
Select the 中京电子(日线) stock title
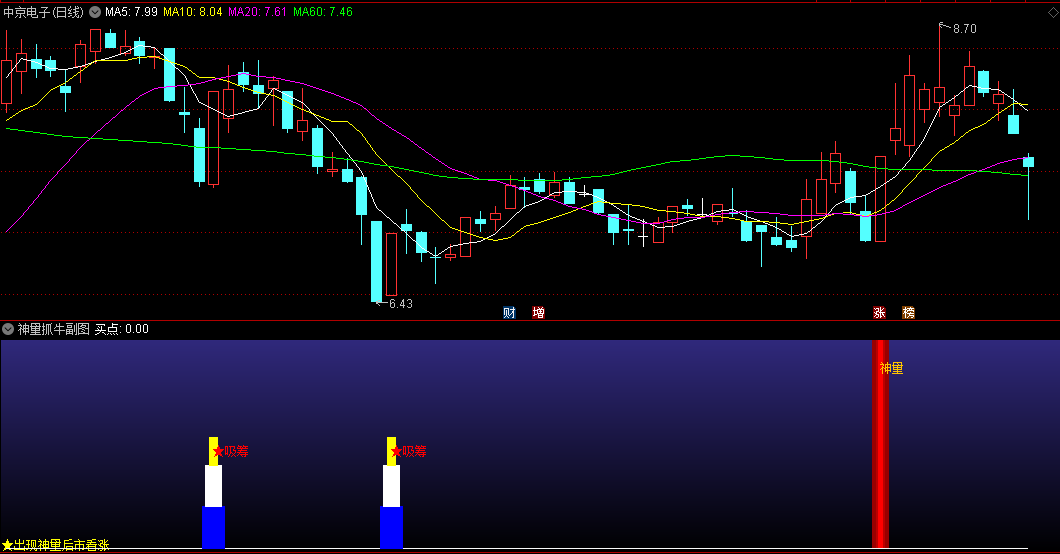coord(44,12)
